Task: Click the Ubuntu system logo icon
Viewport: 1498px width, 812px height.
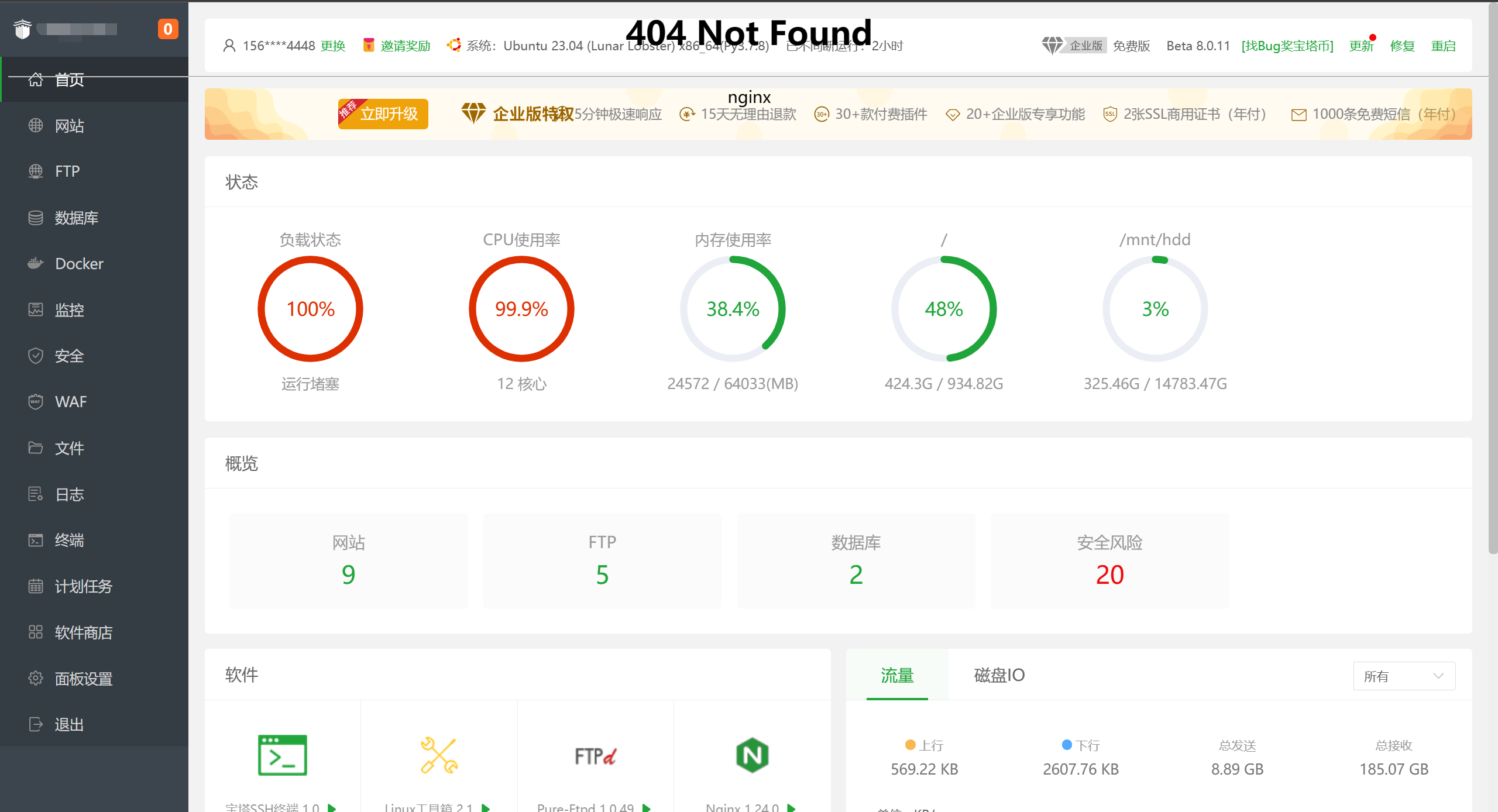Action: point(453,45)
